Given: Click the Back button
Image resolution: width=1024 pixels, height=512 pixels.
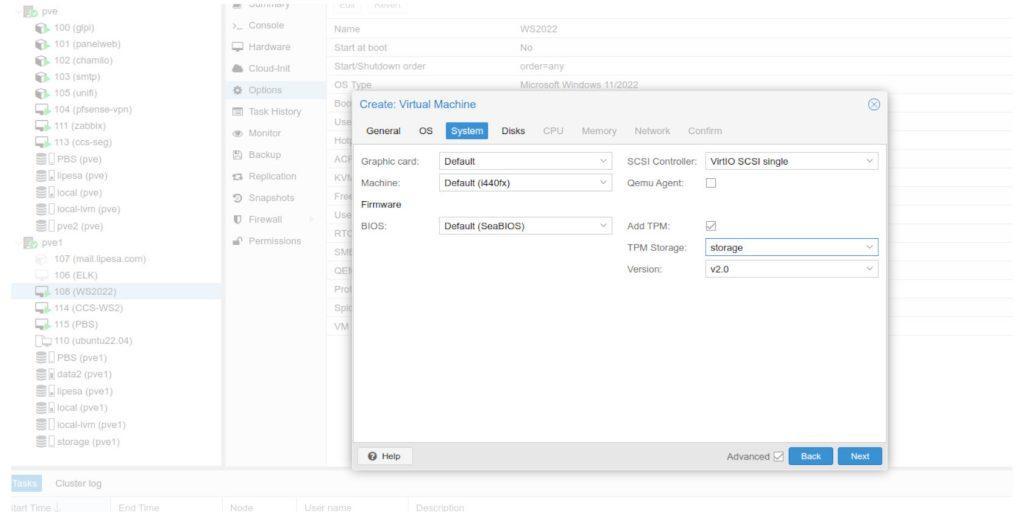Looking at the screenshot, I should click(810, 456).
